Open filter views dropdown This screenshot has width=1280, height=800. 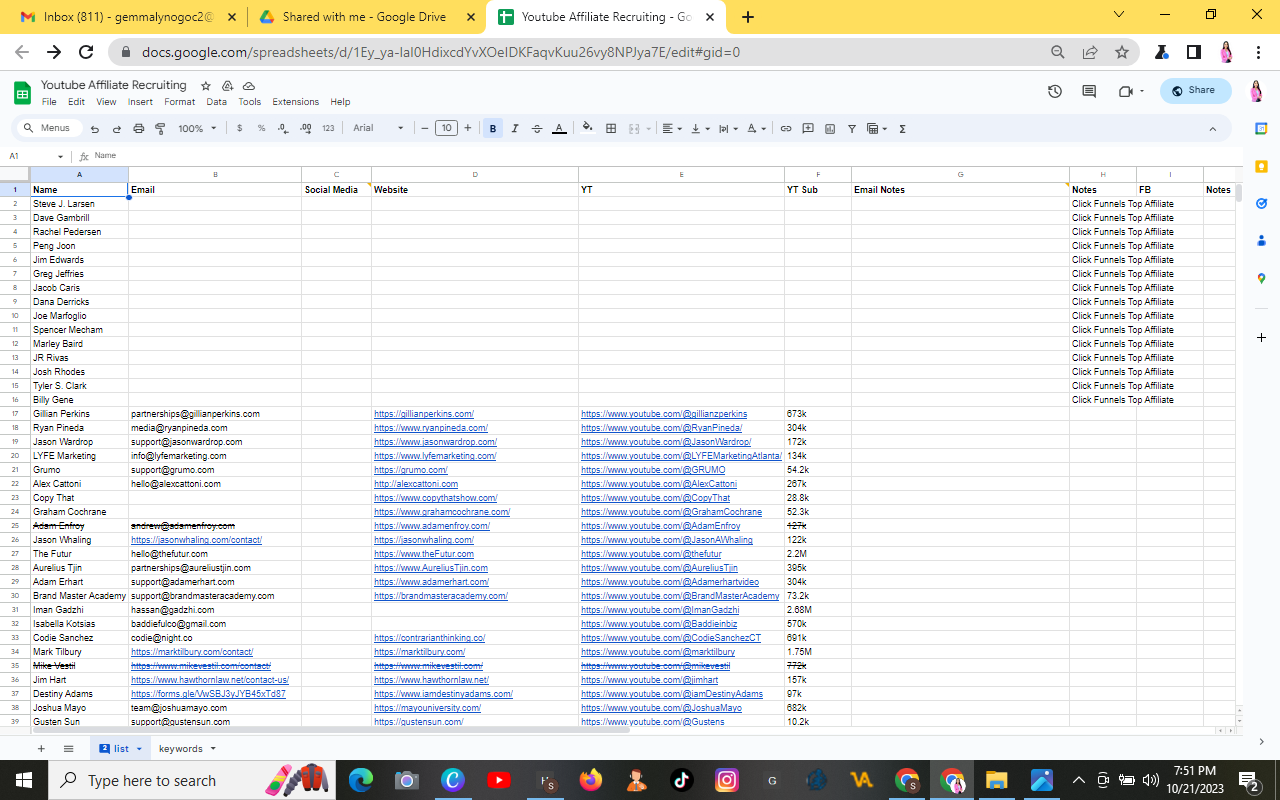(x=877, y=128)
